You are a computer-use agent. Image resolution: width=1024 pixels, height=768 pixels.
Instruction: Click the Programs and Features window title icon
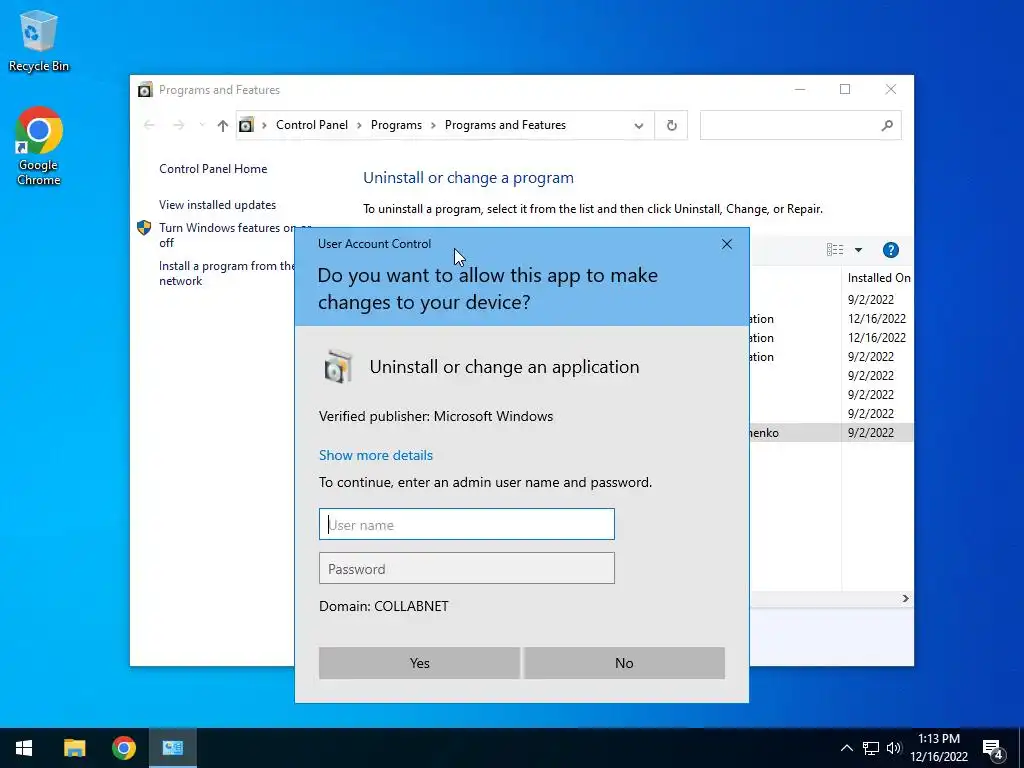[x=145, y=89]
